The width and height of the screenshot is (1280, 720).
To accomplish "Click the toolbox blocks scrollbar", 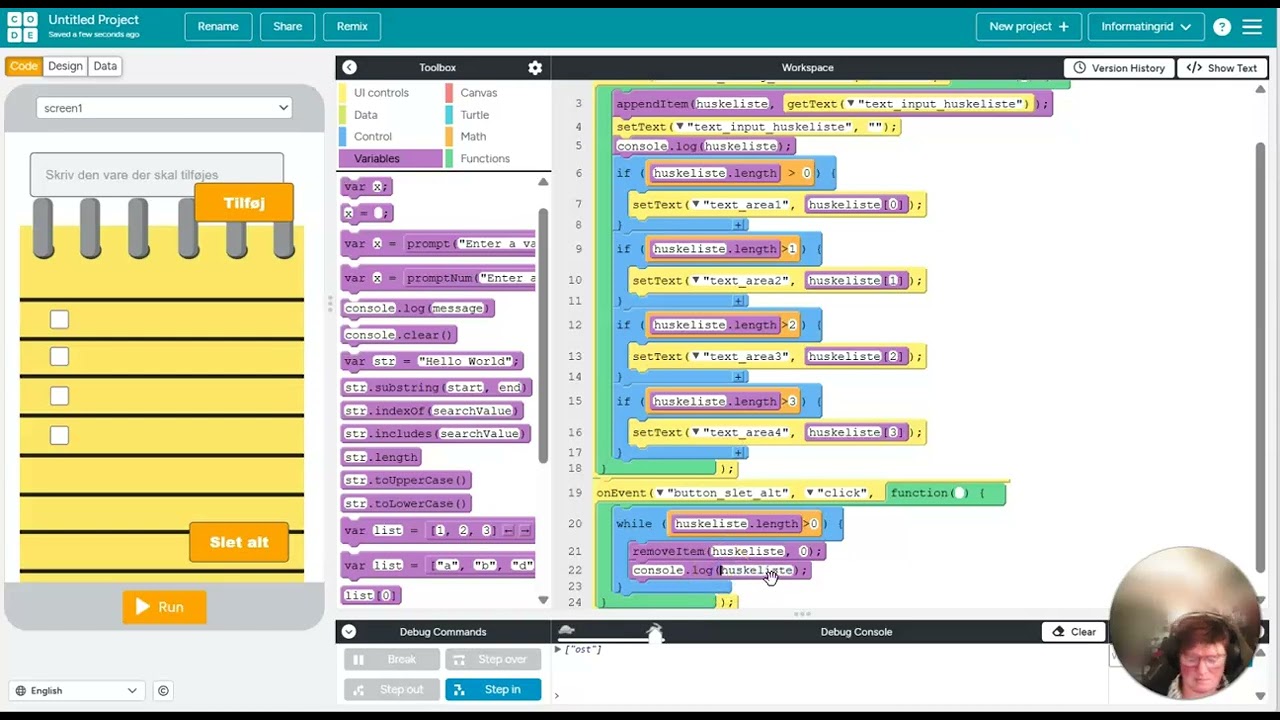I will click(x=543, y=335).
